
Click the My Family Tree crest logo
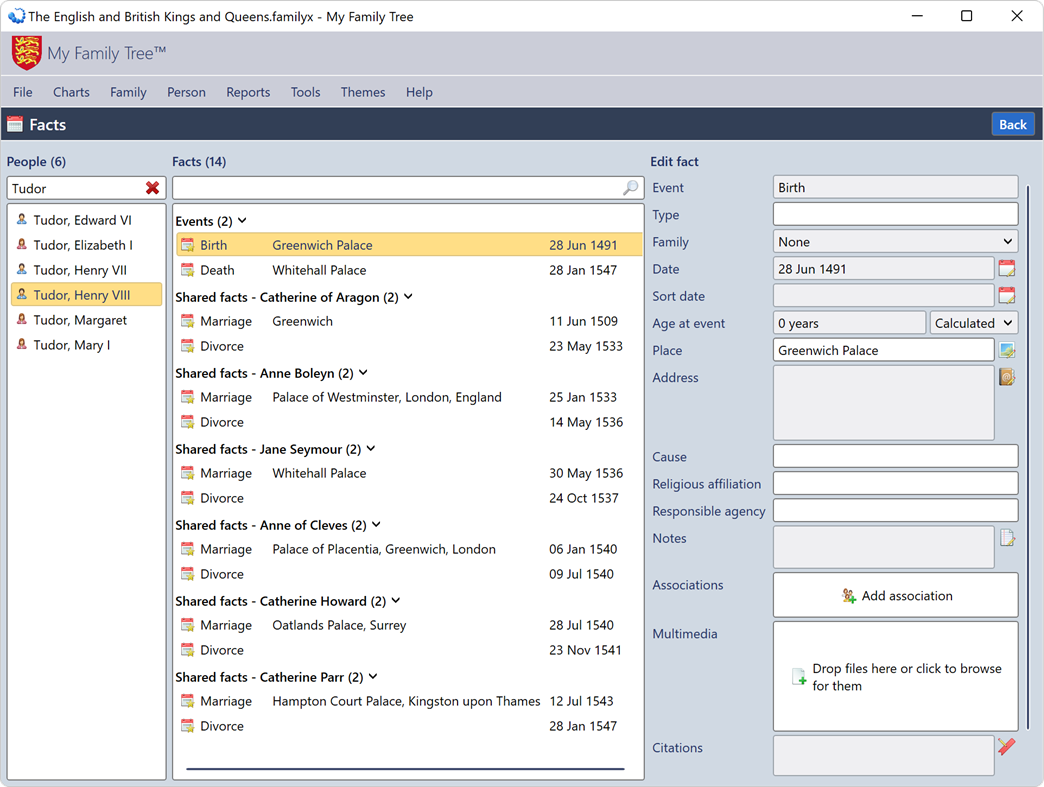click(x=25, y=50)
